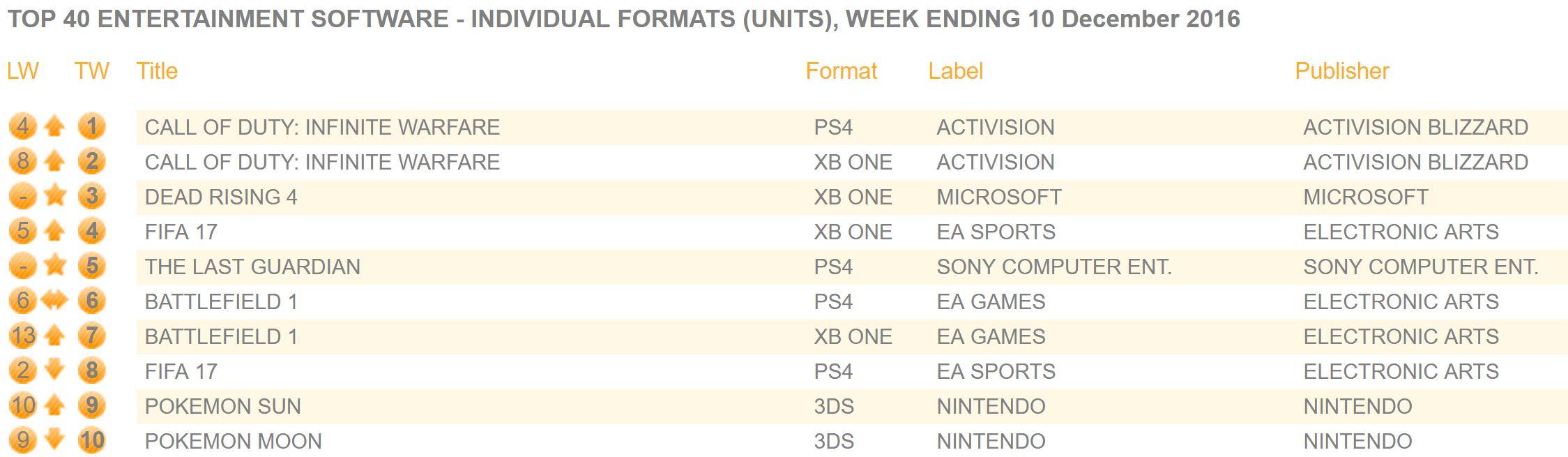Click Call of Duty: Infinite Warfare XB ONE row
This screenshot has width=1568, height=457.
(852, 162)
